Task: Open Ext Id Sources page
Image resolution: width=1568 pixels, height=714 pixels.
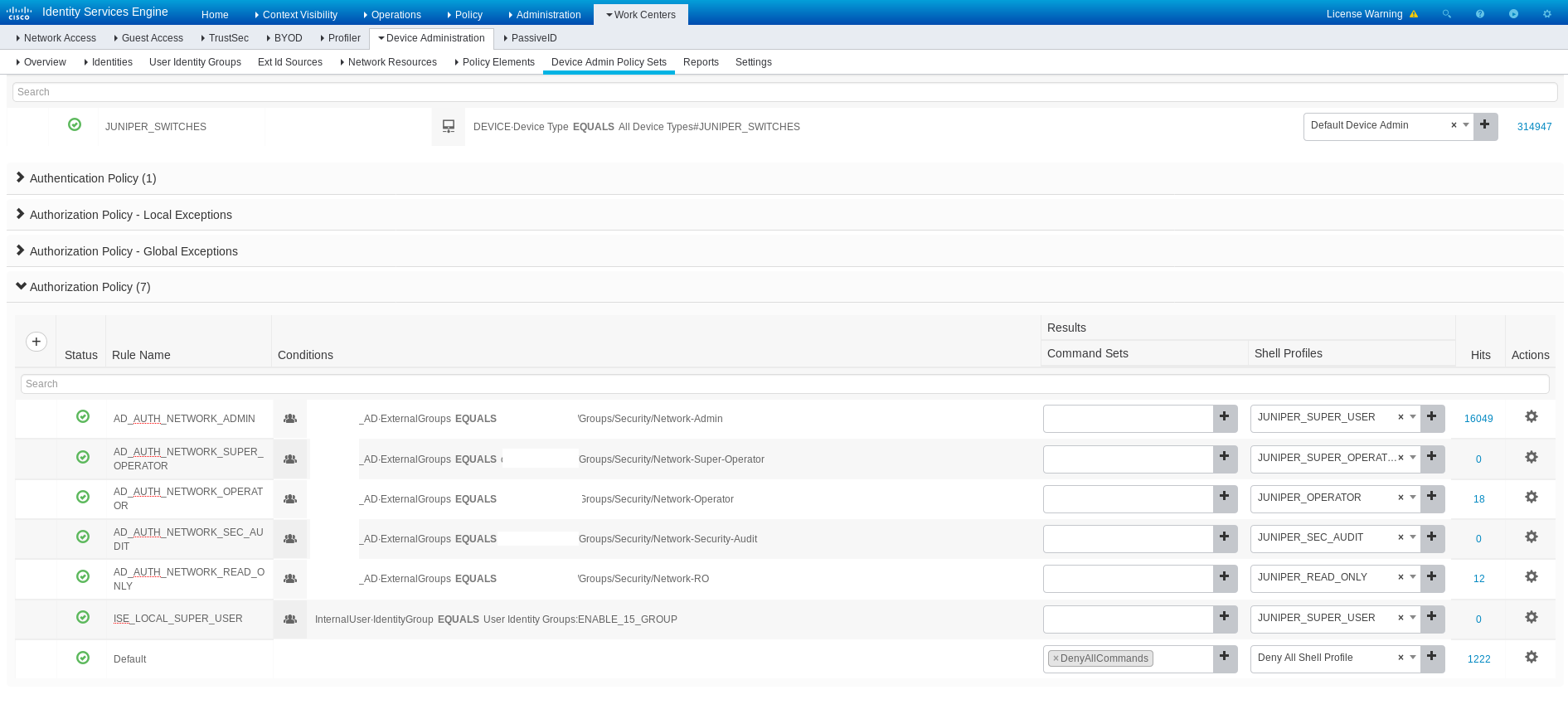Action: point(290,62)
